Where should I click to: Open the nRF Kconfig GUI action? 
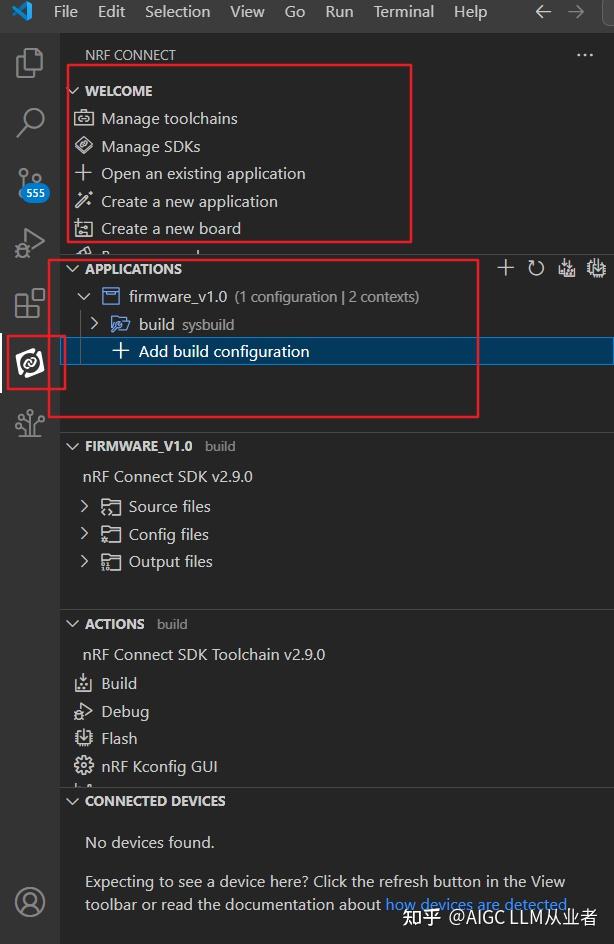click(159, 767)
